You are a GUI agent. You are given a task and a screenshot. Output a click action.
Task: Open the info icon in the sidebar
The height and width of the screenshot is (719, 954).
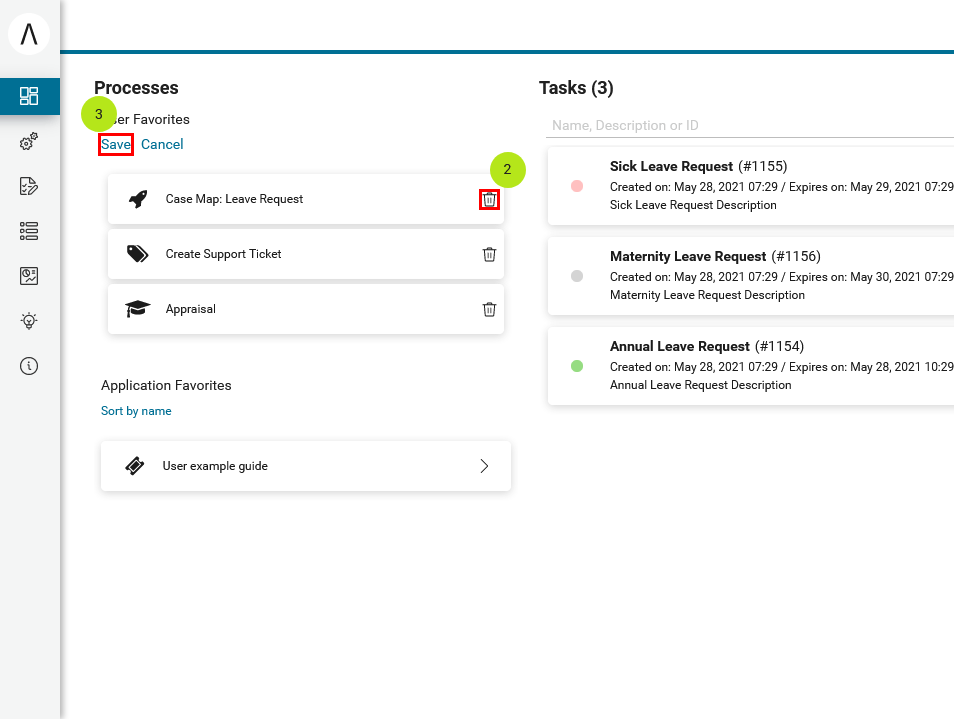pos(29,366)
